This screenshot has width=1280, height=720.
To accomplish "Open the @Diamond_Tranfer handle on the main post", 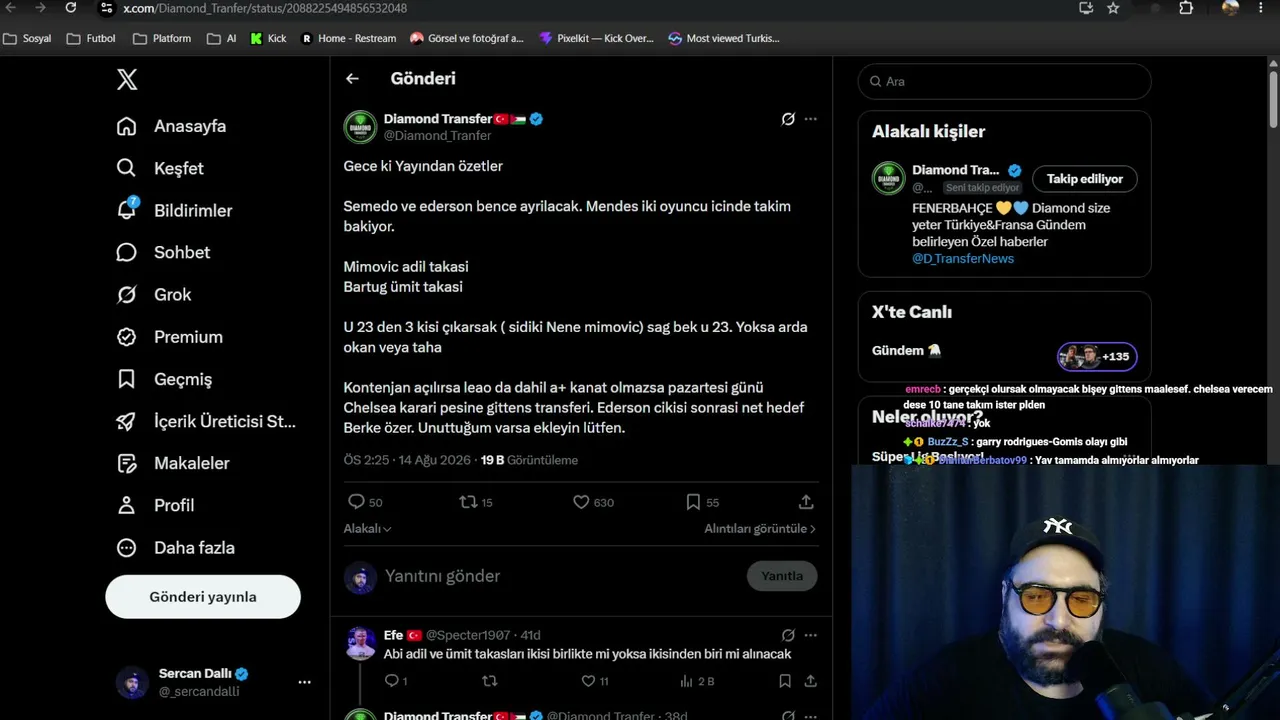I will click(x=438, y=136).
